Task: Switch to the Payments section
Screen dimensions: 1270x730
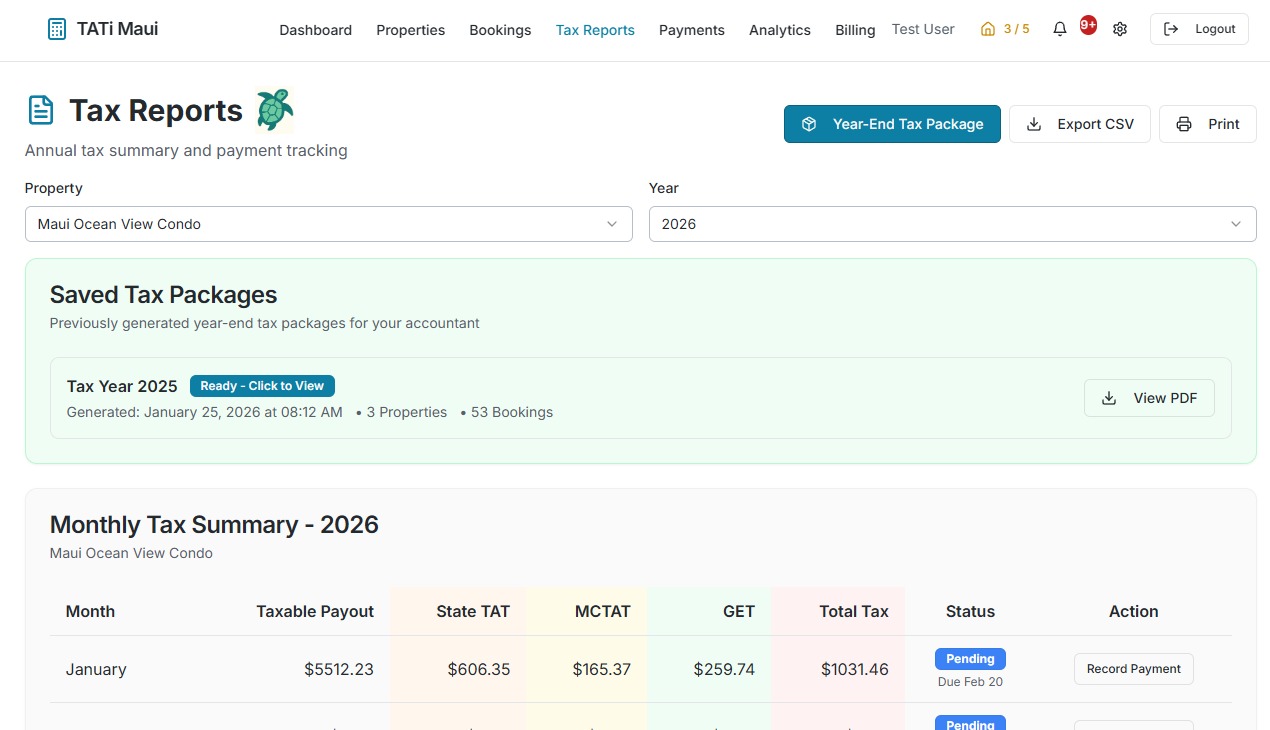Action: coord(691,30)
